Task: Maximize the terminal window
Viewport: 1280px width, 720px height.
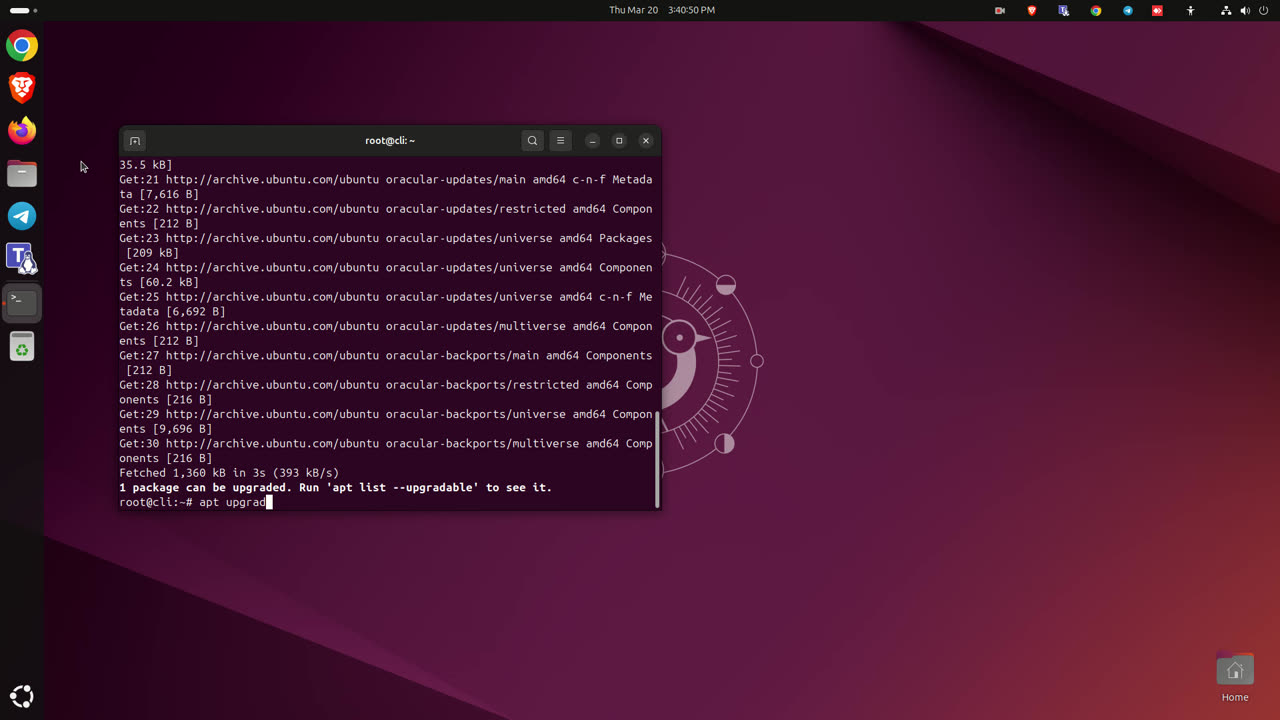Action: pyautogui.click(x=619, y=141)
